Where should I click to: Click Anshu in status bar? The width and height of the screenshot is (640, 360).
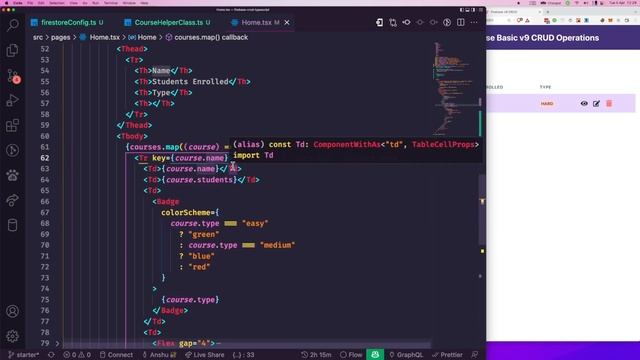click(x=159, y=355)
